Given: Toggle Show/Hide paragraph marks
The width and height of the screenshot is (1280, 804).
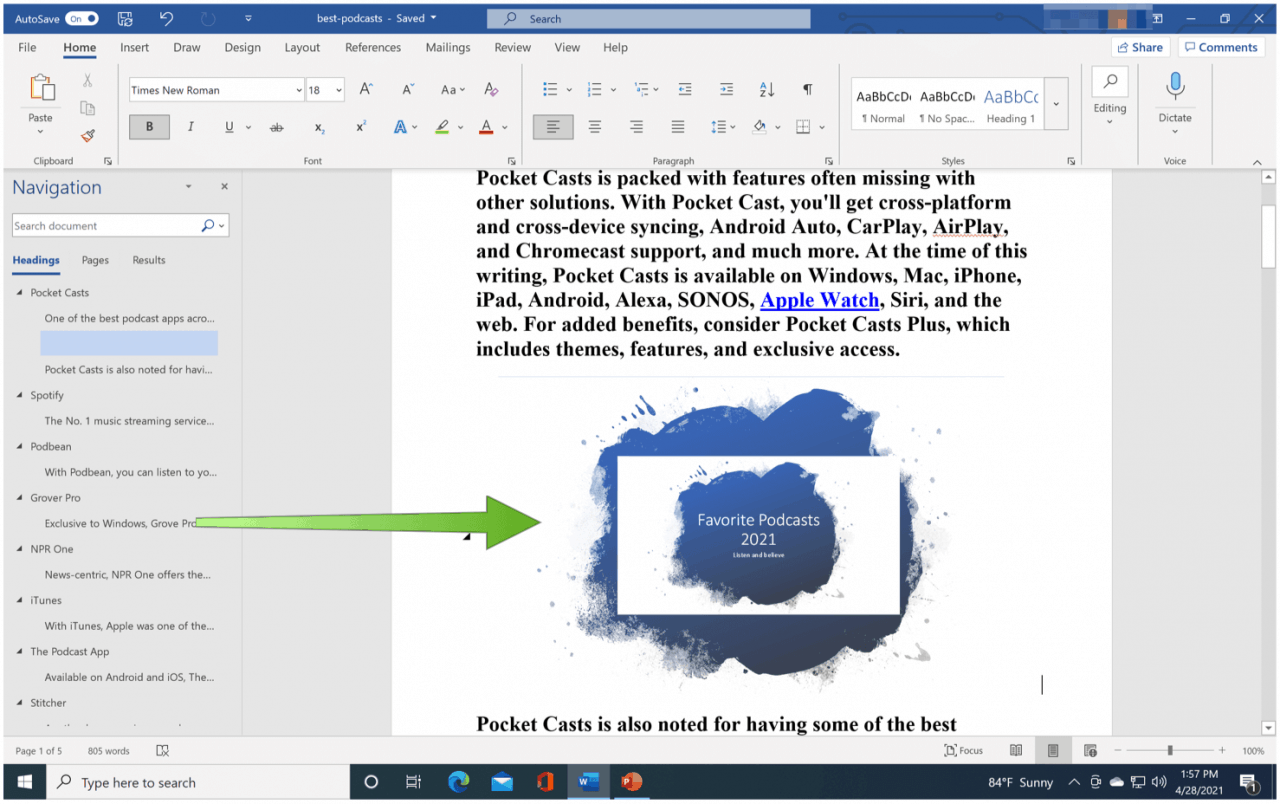Looking at the screenshot, I should pyautogui.click(x=806, y=89).
